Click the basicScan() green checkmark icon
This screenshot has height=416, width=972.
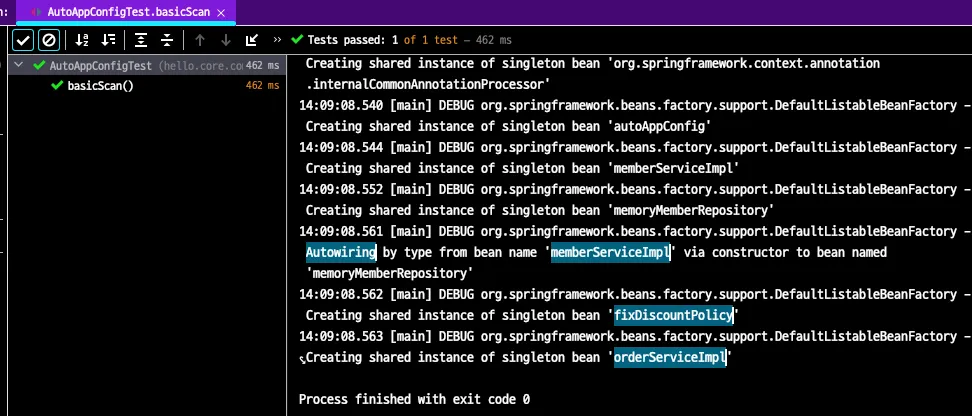[57, 85]
